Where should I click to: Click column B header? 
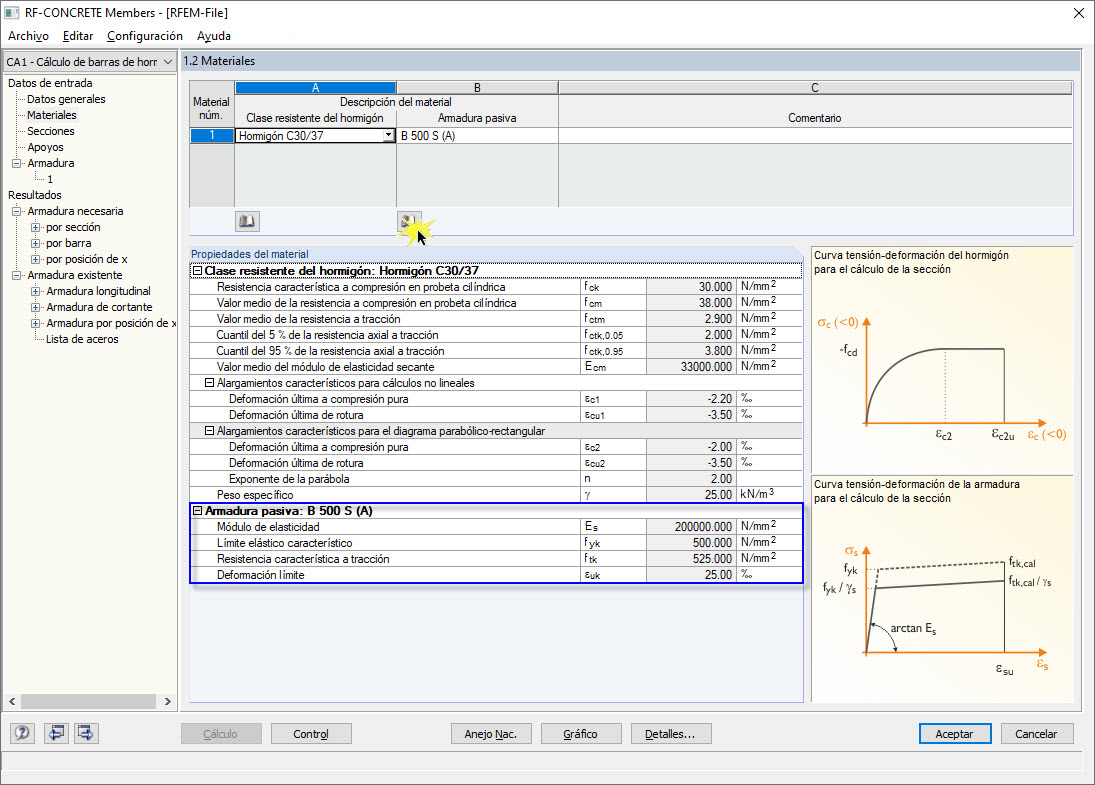tap(477, 87)
